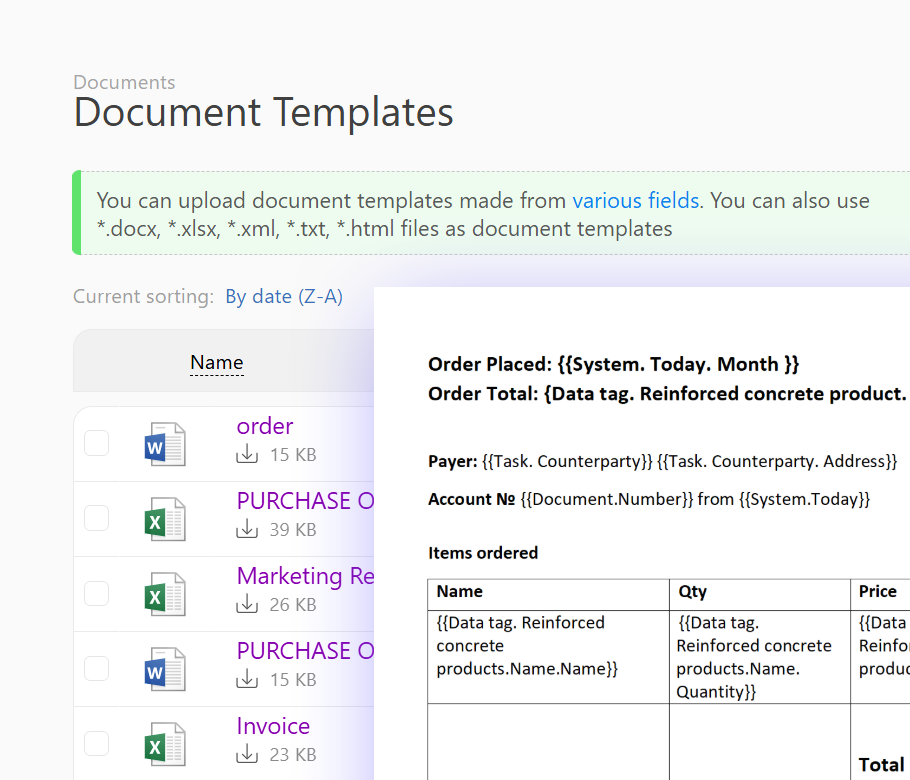Click the download icon beside 23 KB
Viewport: 910px width, 780px height.
247,753
